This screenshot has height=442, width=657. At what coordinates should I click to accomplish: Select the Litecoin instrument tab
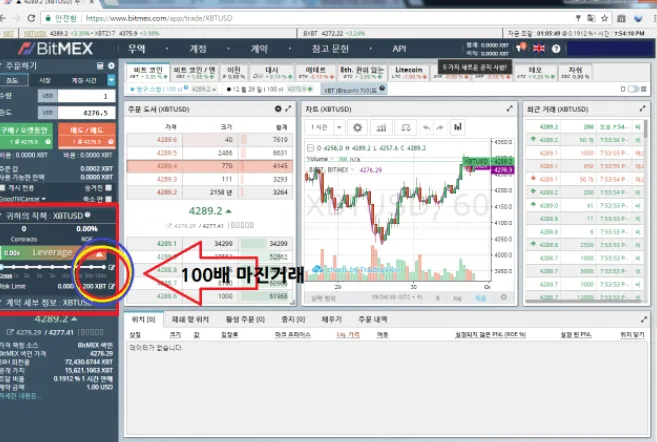[x=409, y=72]
